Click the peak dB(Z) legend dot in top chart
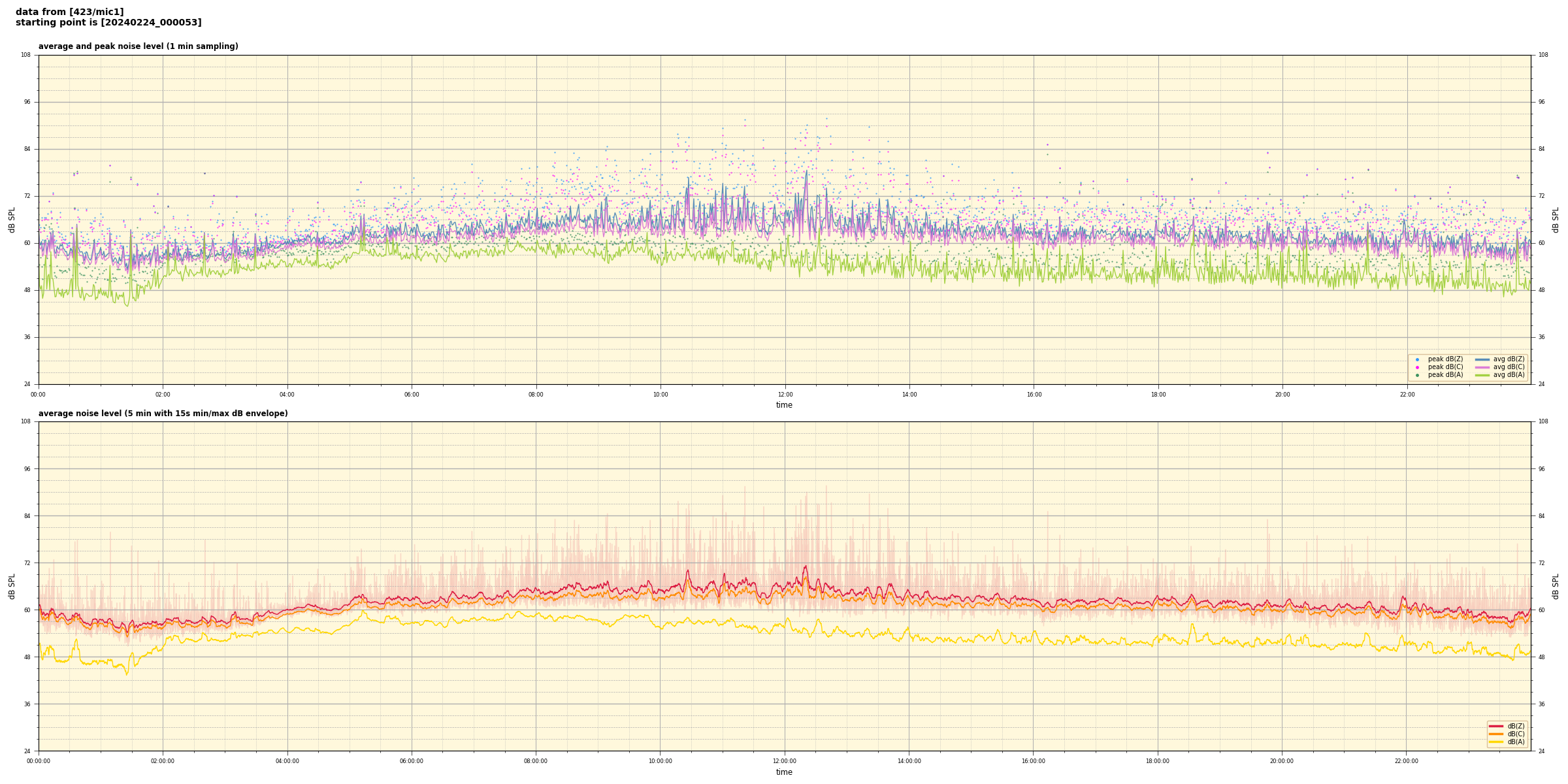 1417,359
